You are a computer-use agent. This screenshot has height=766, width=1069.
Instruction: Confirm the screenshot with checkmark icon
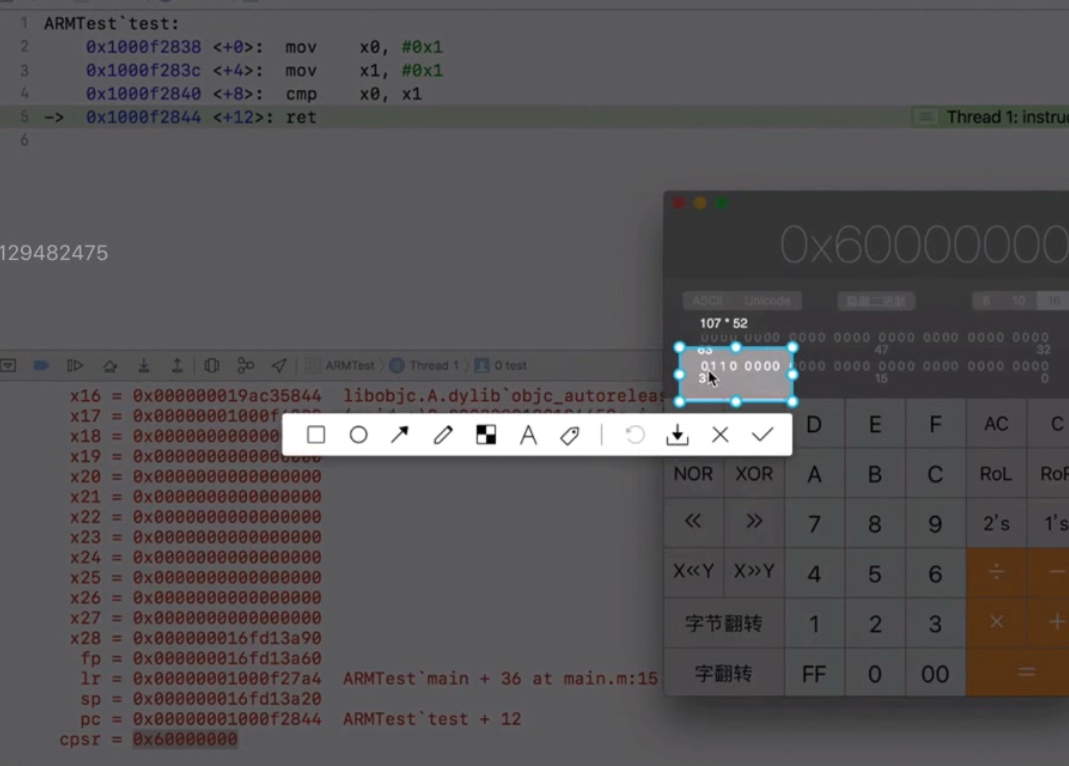[762, 435]
